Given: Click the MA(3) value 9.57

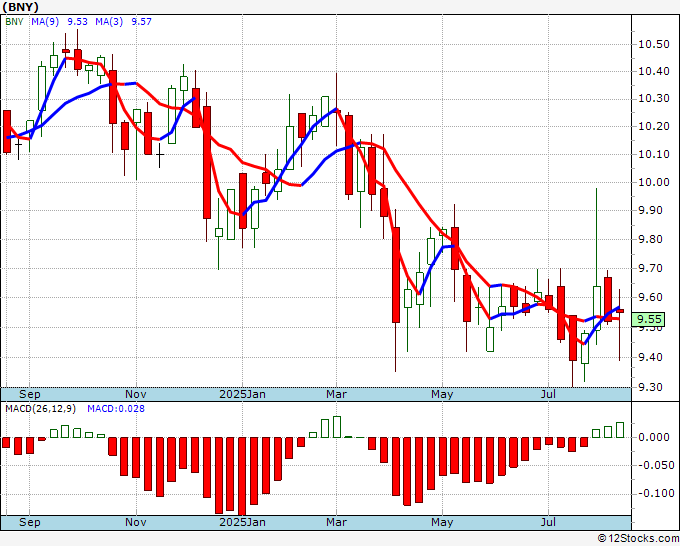Looking at the screenshot, I should coord(141,22).
